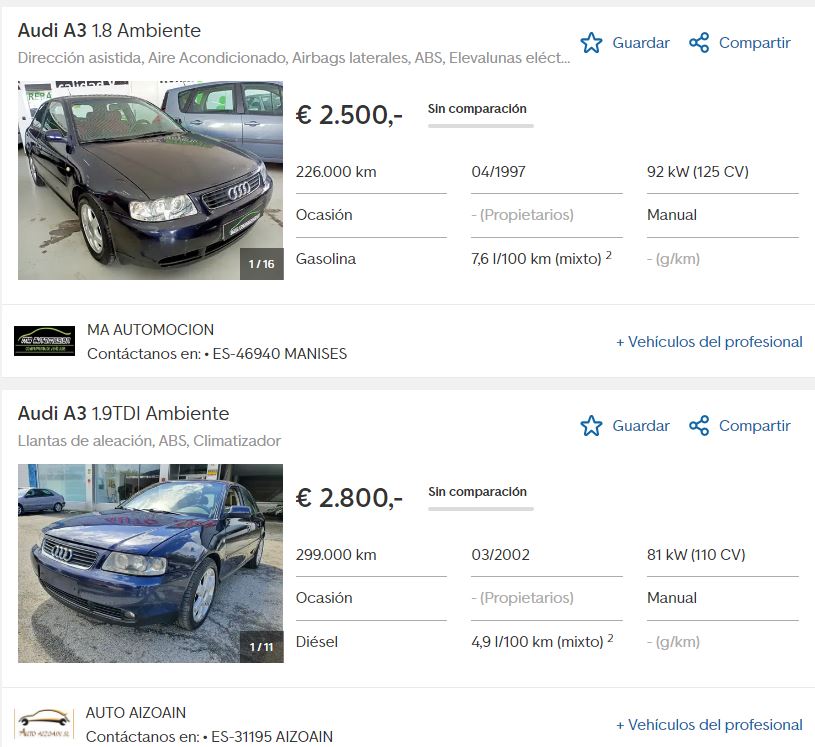This screenshot has height=747, width=815.
Task: Click MA AUTOMOCION dealer name
Action: [x=150, y=330]
